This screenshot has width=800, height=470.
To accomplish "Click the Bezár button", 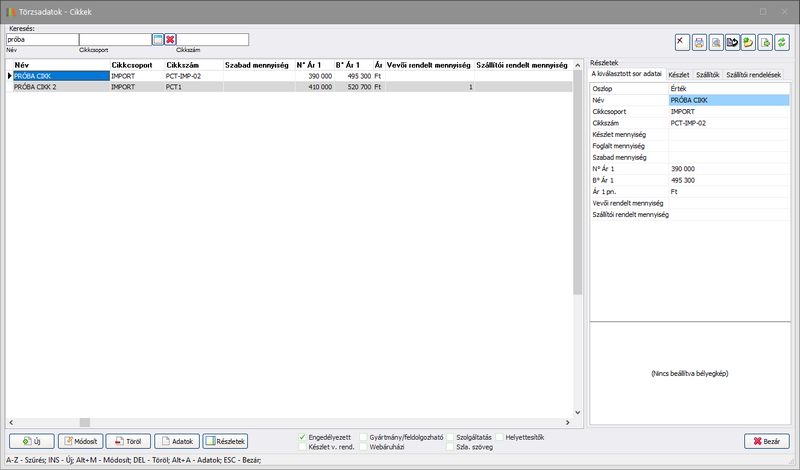I will (x=766, y=441).
